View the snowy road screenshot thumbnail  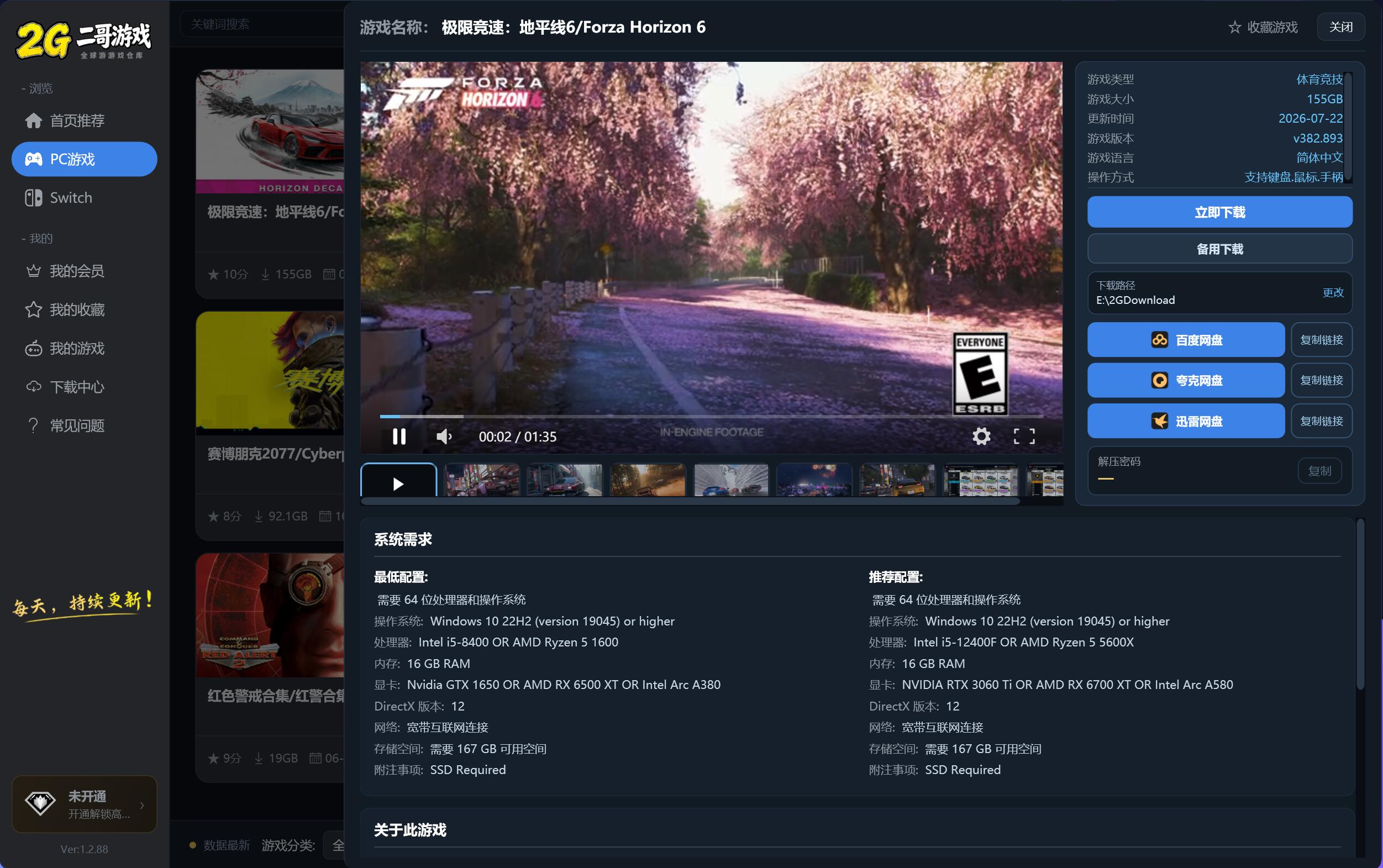pos(731,480)
